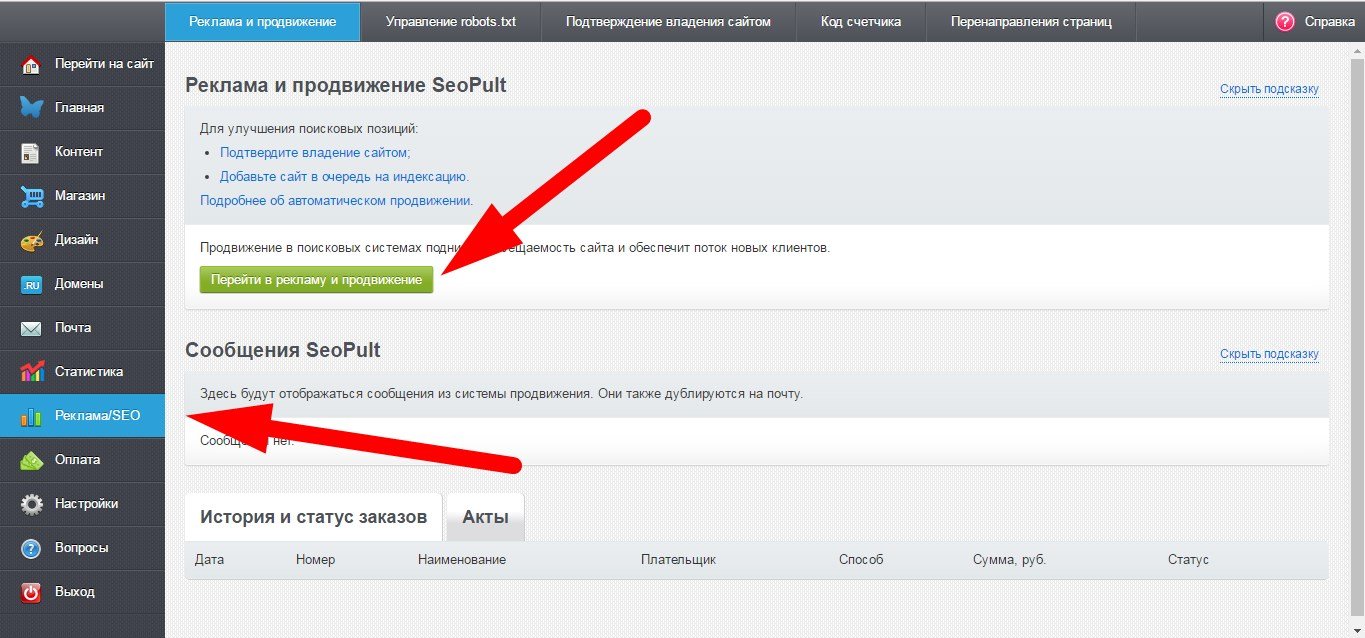The width and height of the screenshot is (1365, 638).
Task: Click the Реклама и продвижение SeoPult heading
Action: (346, 85)
